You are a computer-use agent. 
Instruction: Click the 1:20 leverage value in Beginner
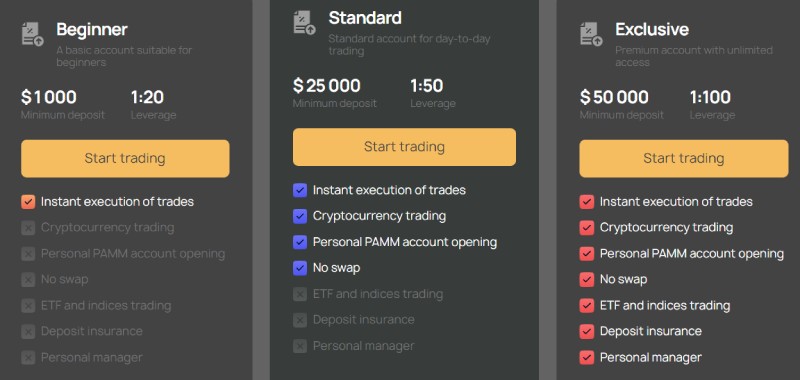pyautogui.click(x=147, y=97)
